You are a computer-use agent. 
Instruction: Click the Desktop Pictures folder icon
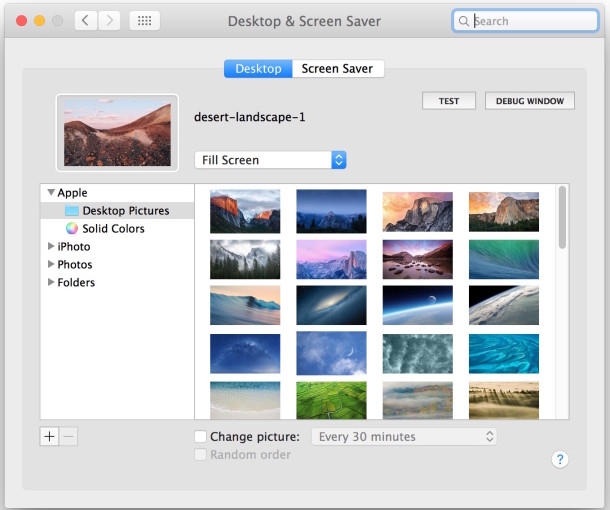72,210
